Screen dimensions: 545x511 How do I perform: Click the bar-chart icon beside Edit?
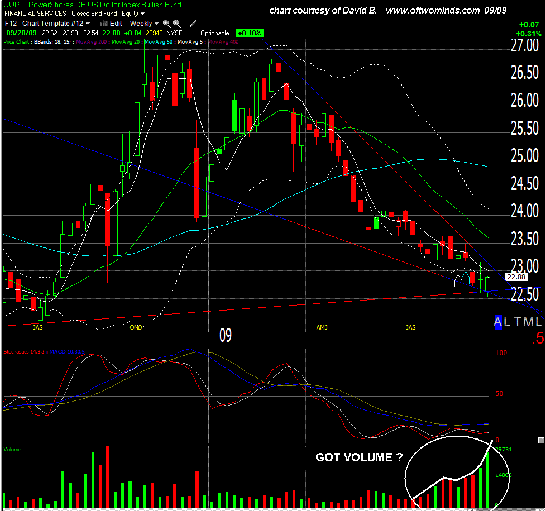103,24
